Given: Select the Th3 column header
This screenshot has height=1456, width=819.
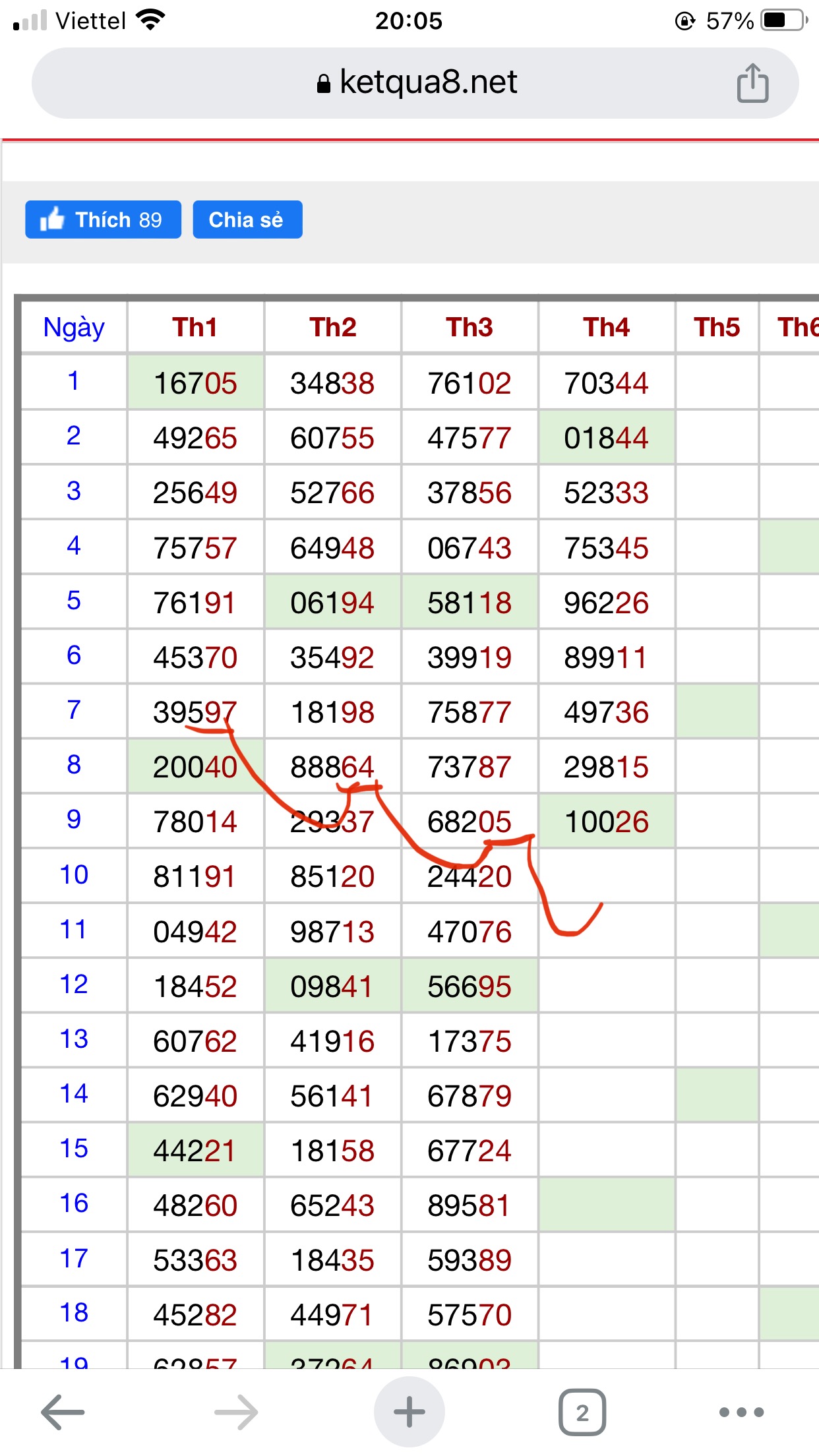Looking at the screenshot, I should (x=470, y=327).
